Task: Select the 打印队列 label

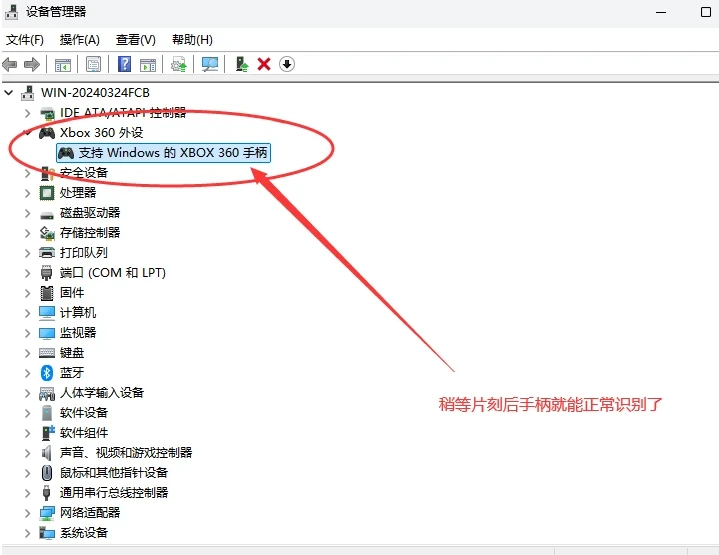Action: [83, 253]
